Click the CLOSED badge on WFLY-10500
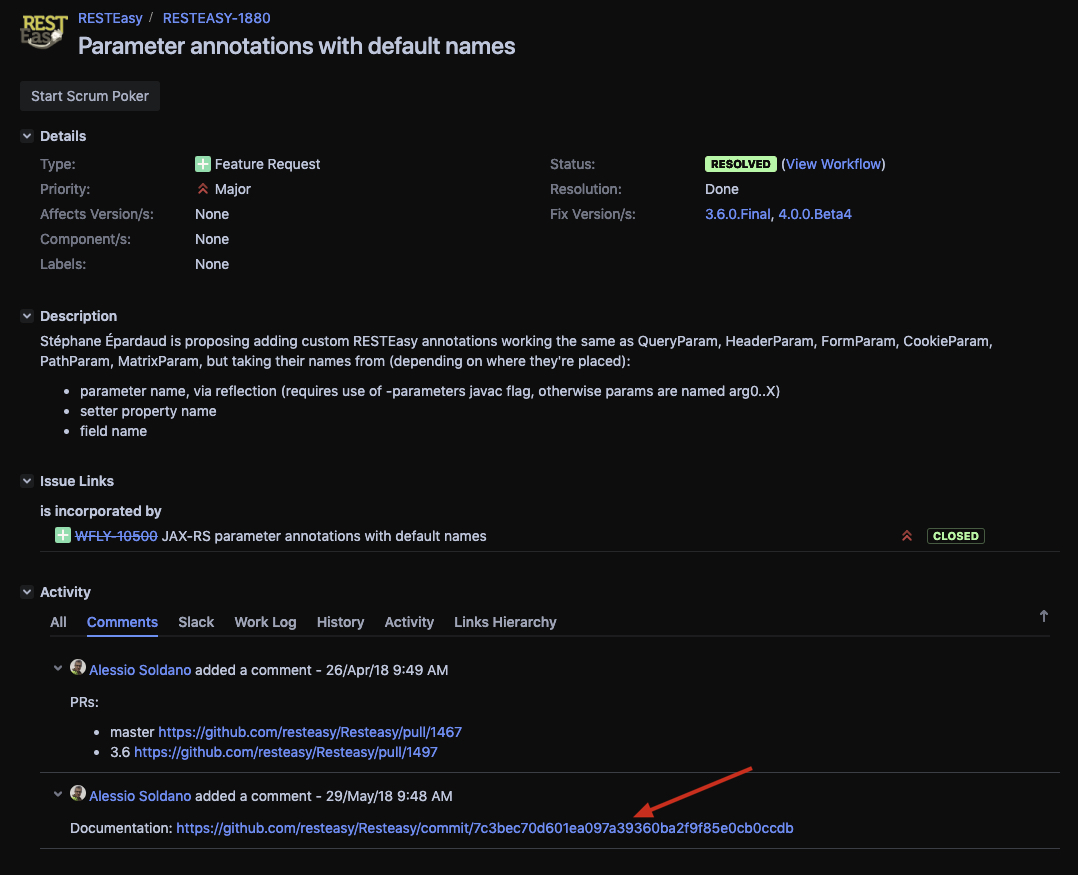1078x875 pixels. point(956,535)
